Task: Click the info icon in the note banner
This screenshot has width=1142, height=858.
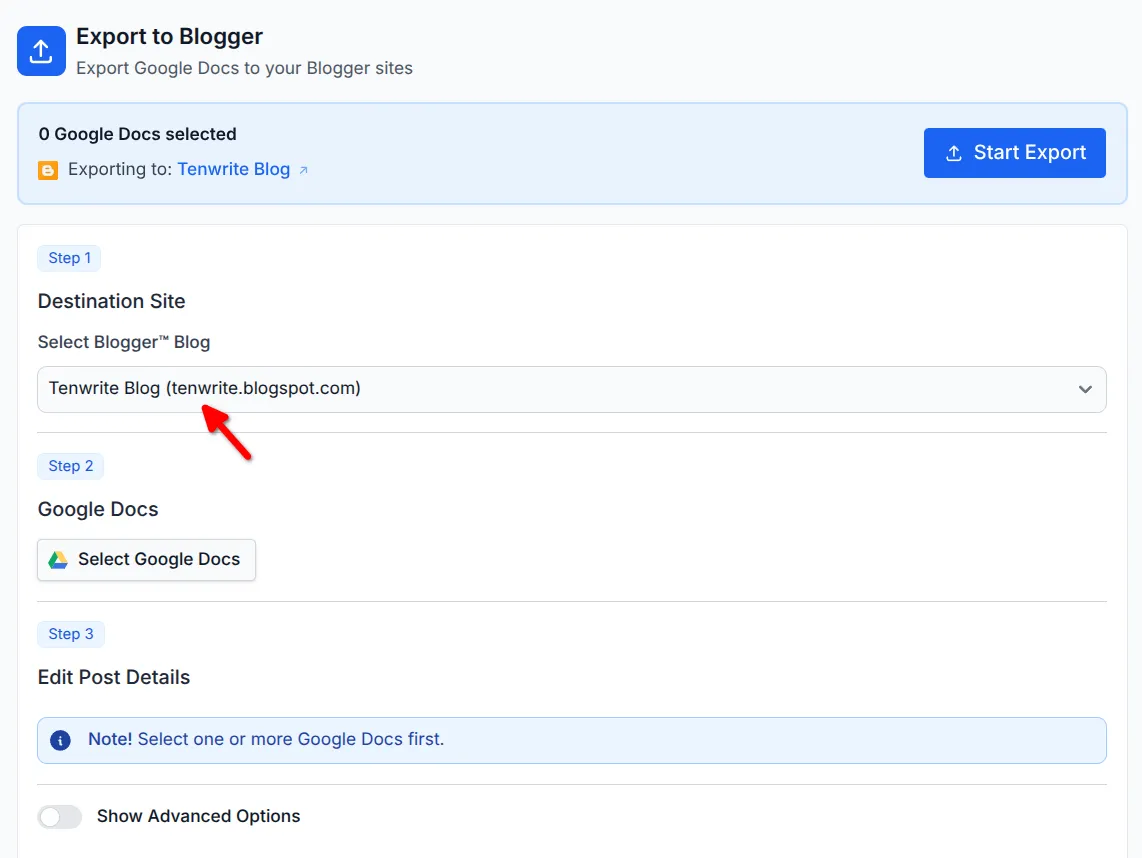Action: pyautogui.click(x=60, y=740)
